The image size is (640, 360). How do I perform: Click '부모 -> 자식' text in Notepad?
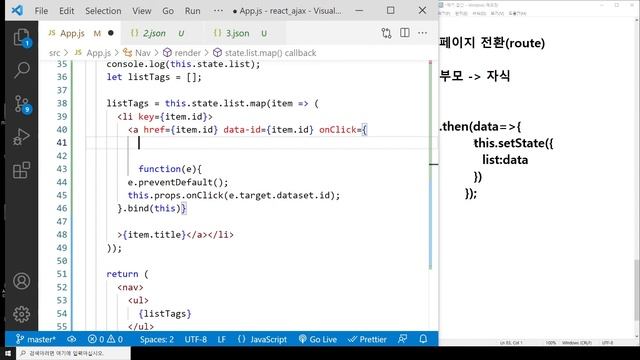[475, 76]
